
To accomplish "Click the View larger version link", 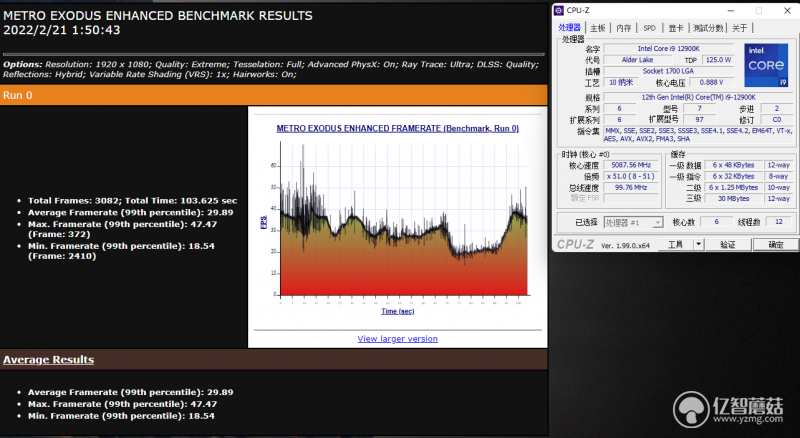I will 397,338.
